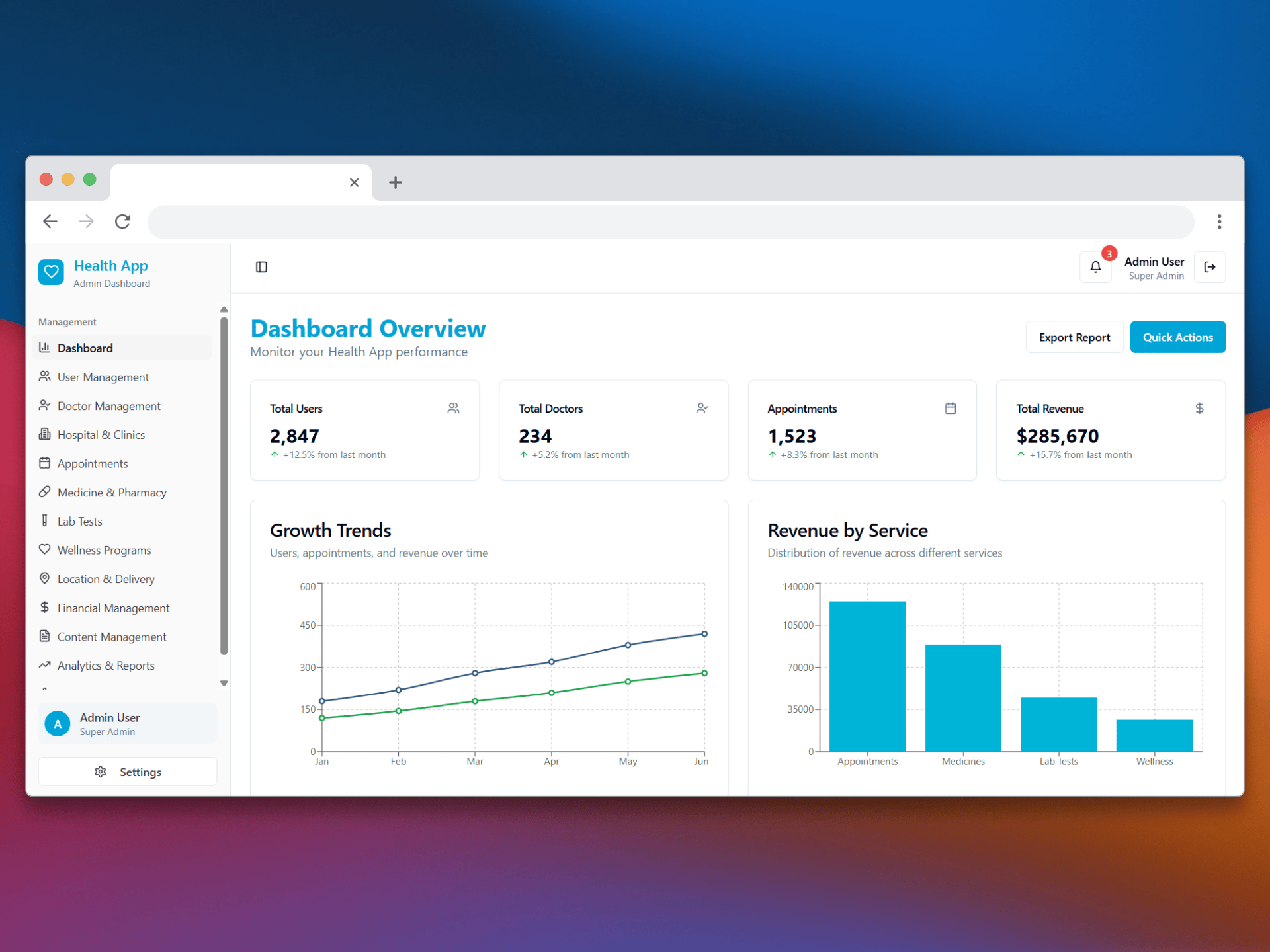Image resolution: width=1270 pixels, height=952 pixels.
Task: Open User Management in sidebar
Action: (103, 377)
